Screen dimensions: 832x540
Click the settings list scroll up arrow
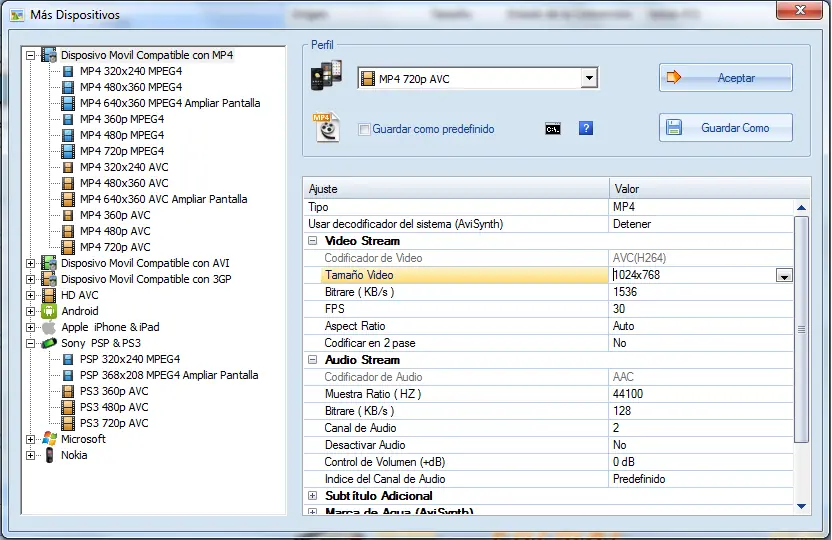point(801,207)
